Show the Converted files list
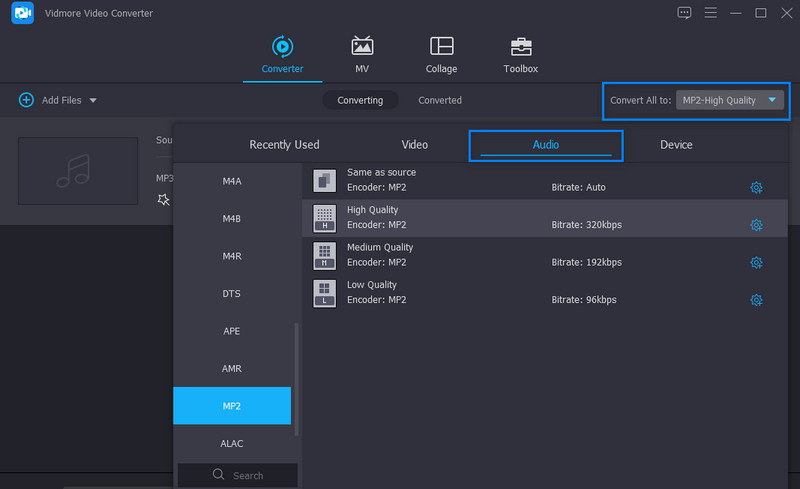This screenshot has width=800, height=489. pyautogui.click(x=440, y=100)
